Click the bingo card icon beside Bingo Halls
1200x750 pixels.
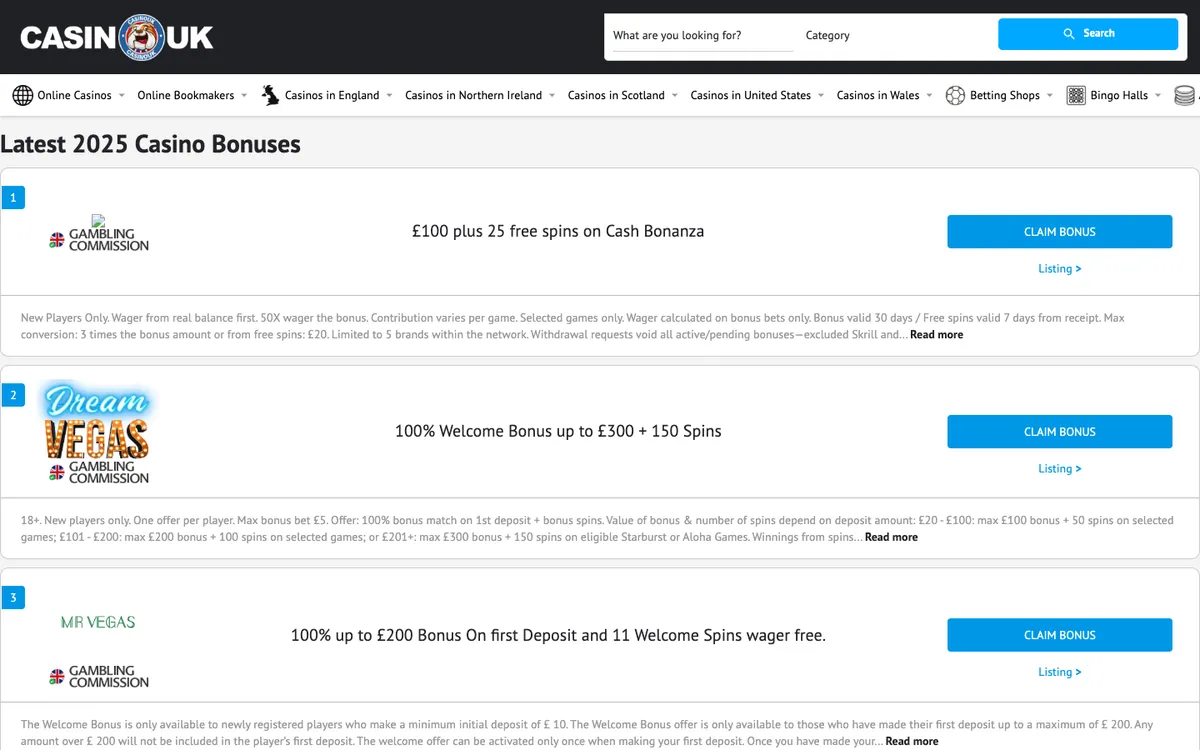[x=1076, y=95]
